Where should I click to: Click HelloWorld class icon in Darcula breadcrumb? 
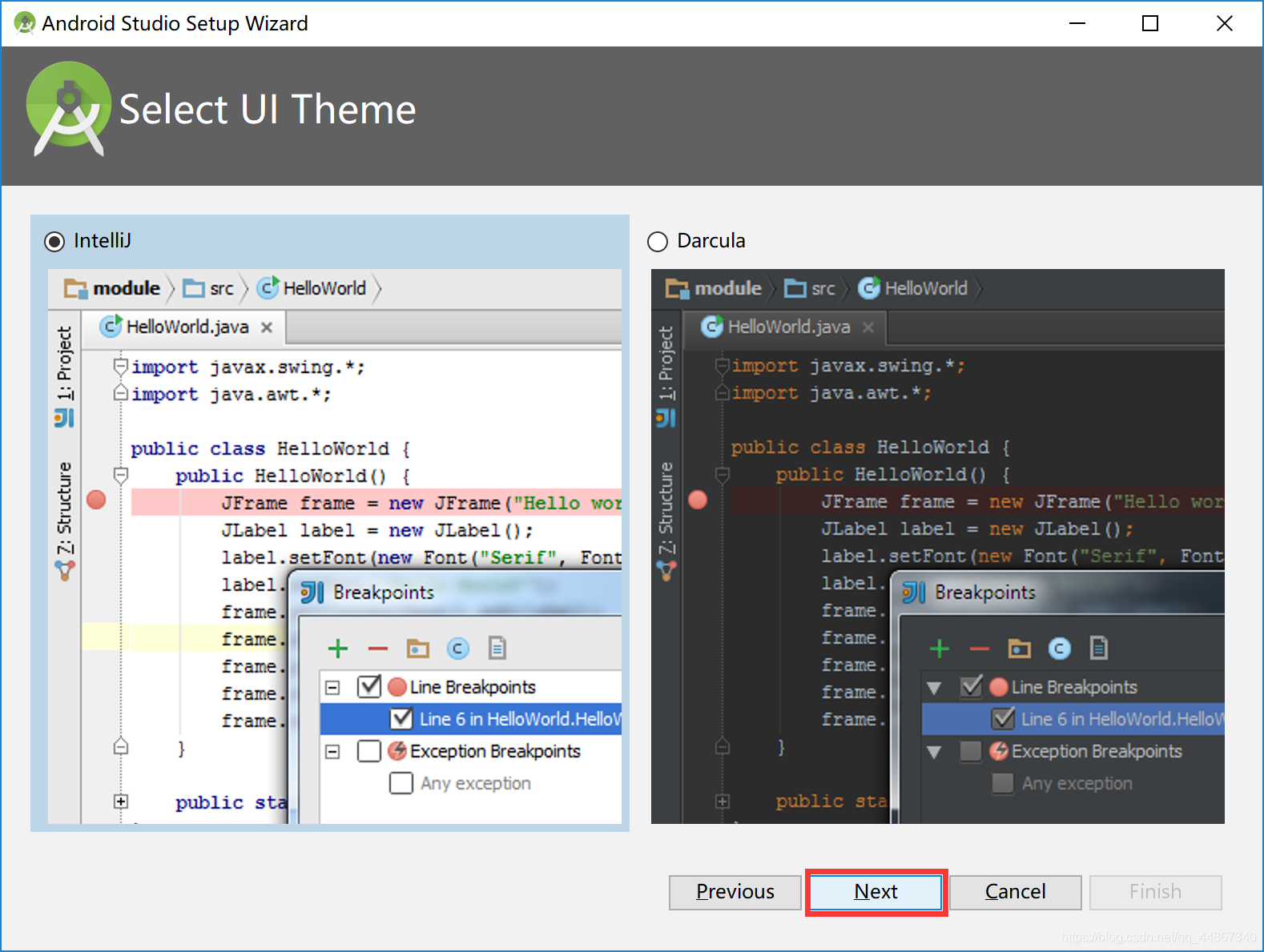[x=870, y=287]
